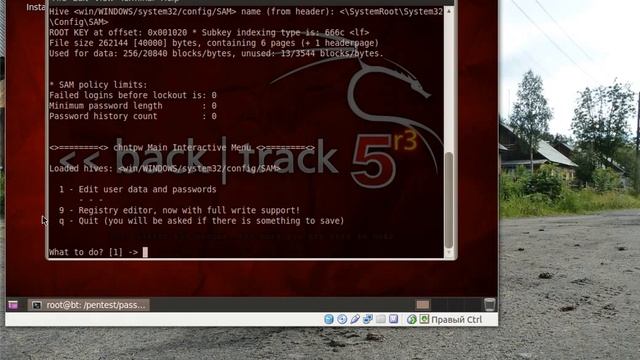Show desktop via left panel icon
The image size is (640, 360).
coord(13,305)
